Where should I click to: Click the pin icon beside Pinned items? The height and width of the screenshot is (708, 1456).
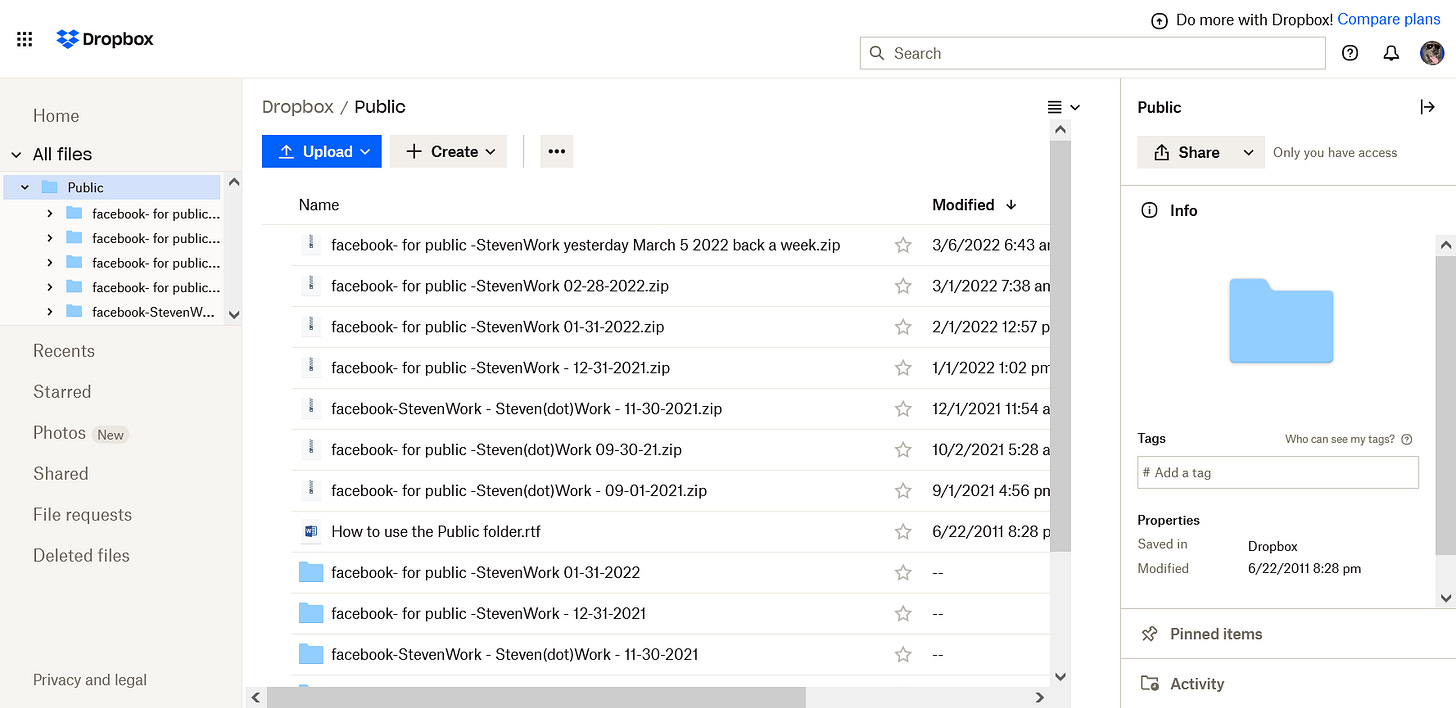point(1150,634)
